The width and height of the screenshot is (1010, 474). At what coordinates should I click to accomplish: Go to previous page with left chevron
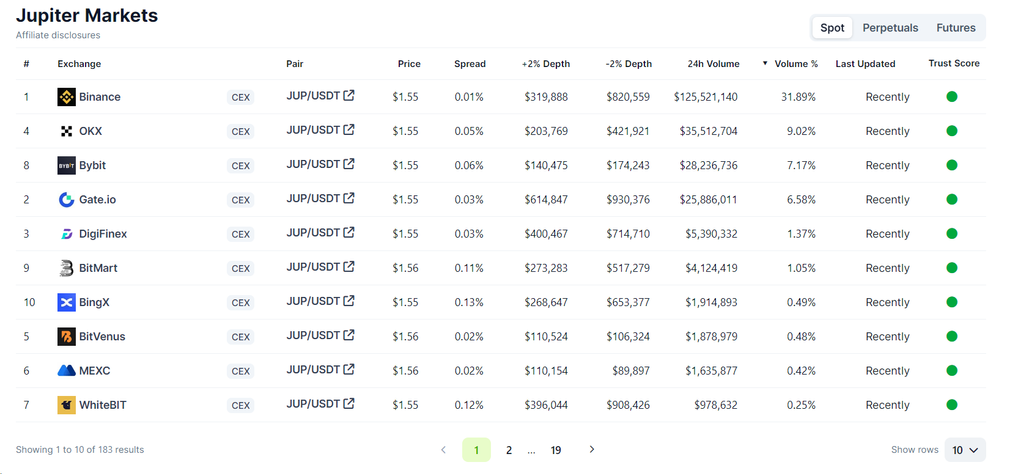tap(444, 450)
